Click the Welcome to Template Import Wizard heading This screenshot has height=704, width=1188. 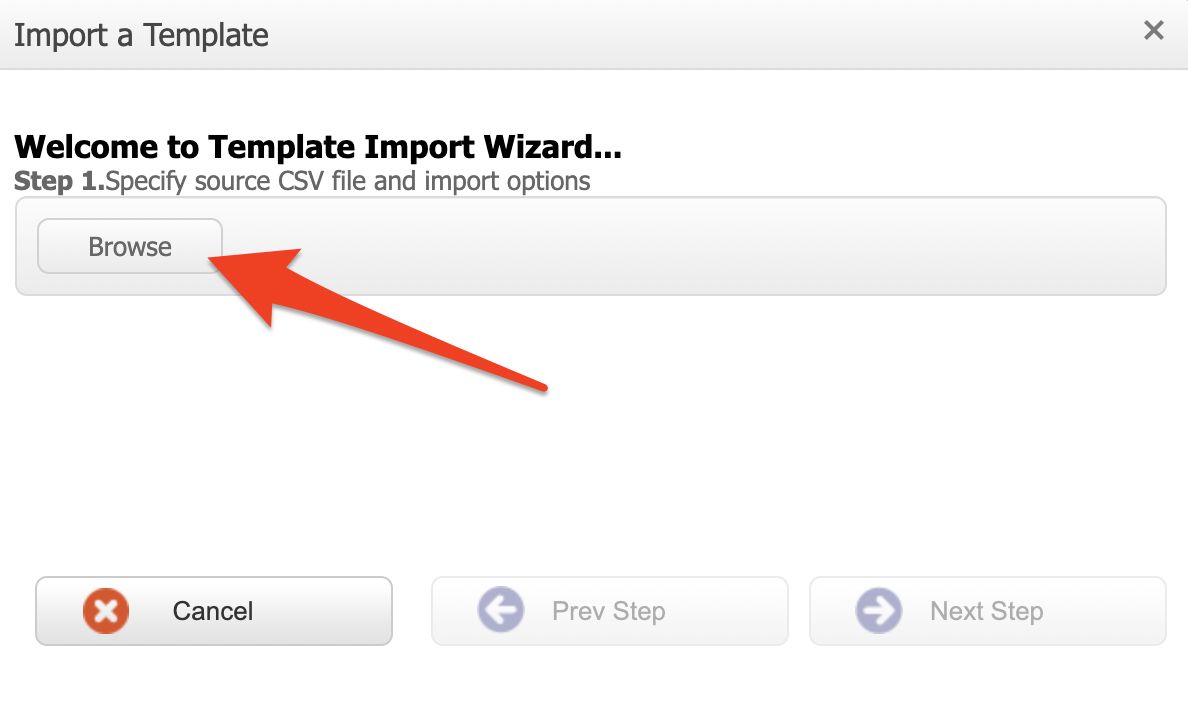(317, 146)
